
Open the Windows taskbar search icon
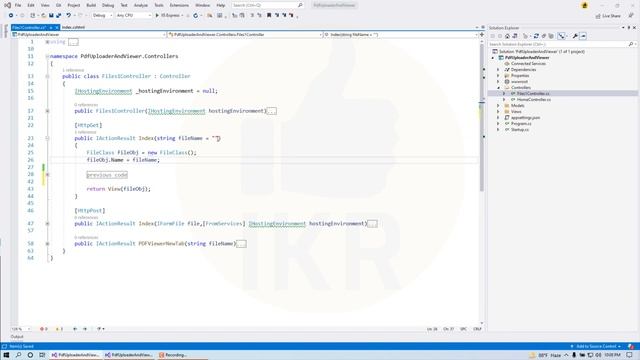(x=18, y=355)
